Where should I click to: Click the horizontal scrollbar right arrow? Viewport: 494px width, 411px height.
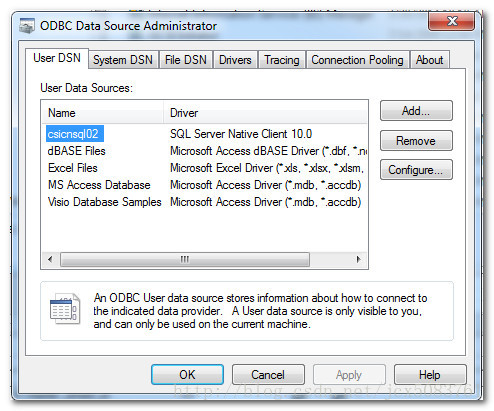[358, 259]
